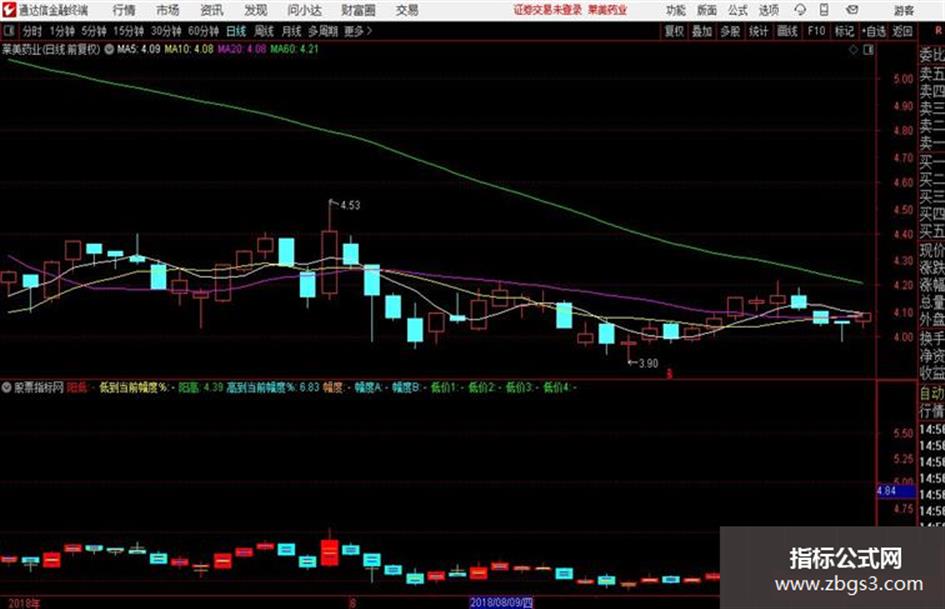Click the 阳高: 4.39 indicator readout

(x=201, y=387)
